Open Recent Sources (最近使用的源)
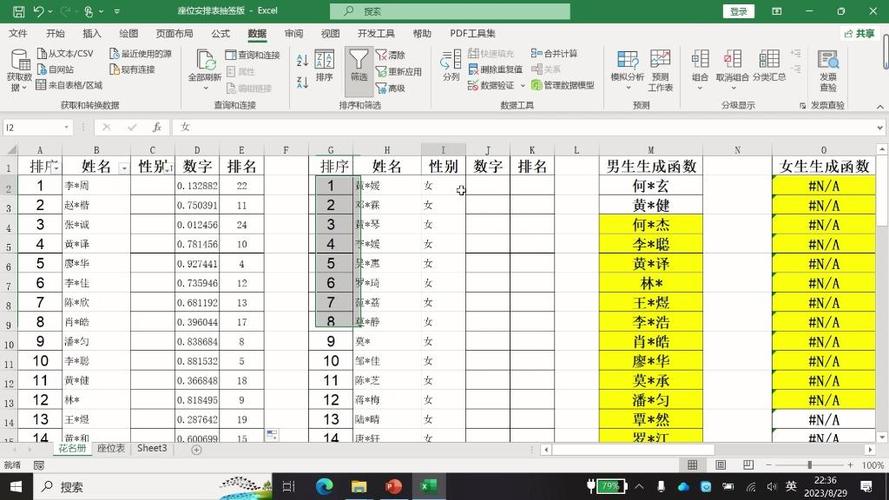Viewport: 889px width, 500px height. coord(140,53)
